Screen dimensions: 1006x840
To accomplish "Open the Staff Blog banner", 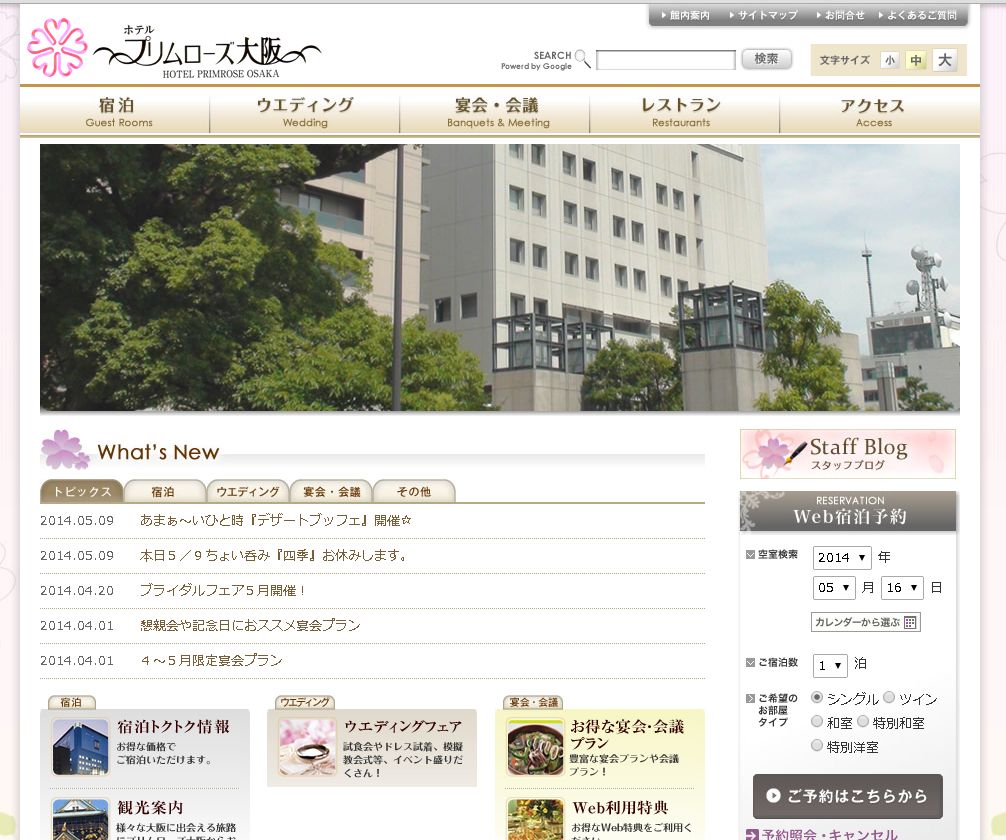I will click(x=847, y=454).
